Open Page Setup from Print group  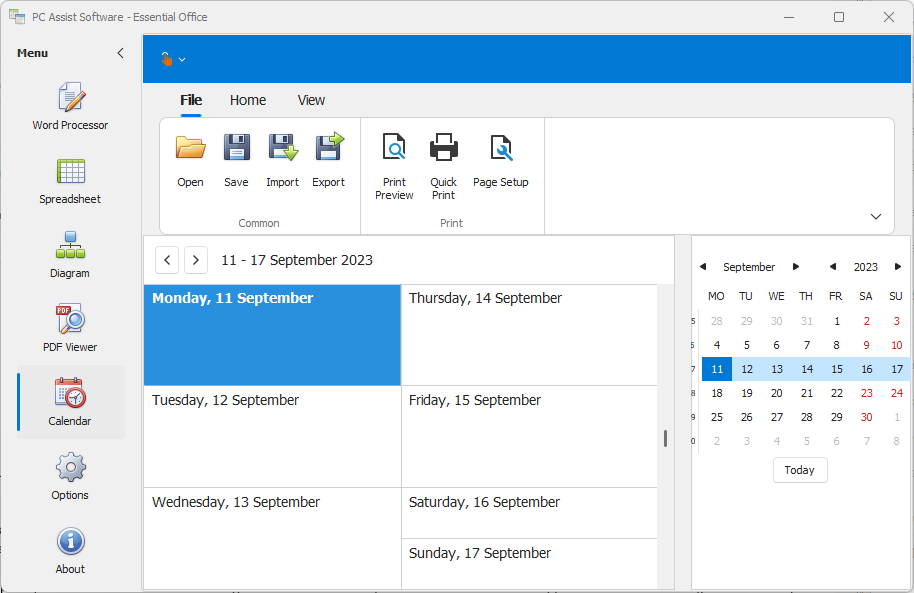(x=500, y=149)
